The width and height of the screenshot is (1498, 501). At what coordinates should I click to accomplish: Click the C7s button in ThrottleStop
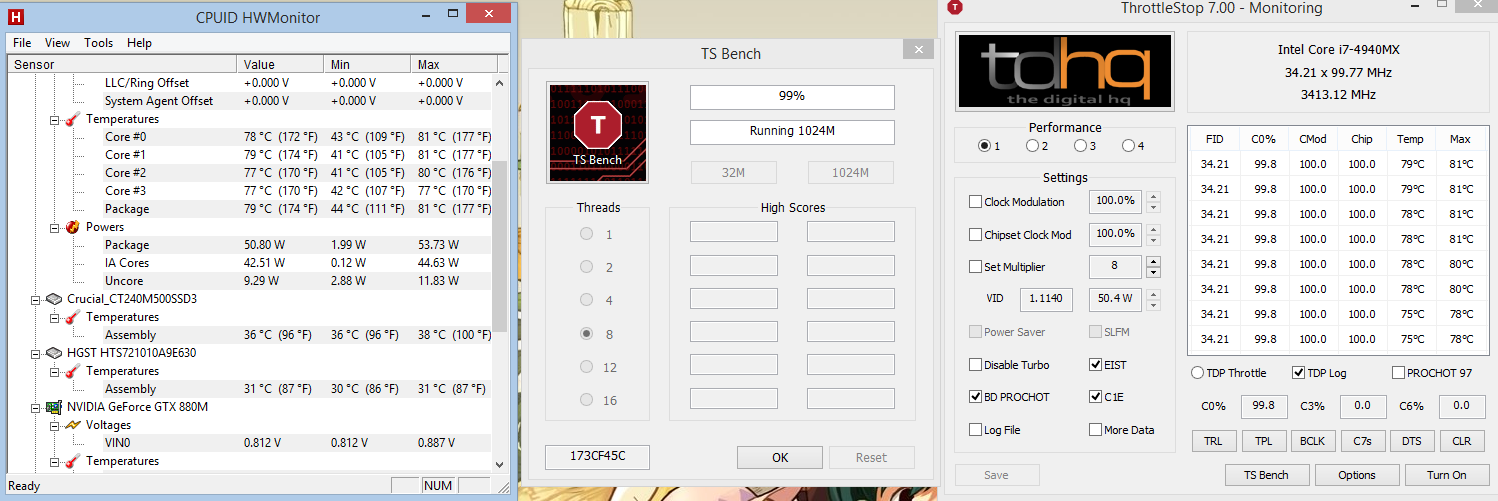(1362, 441)
